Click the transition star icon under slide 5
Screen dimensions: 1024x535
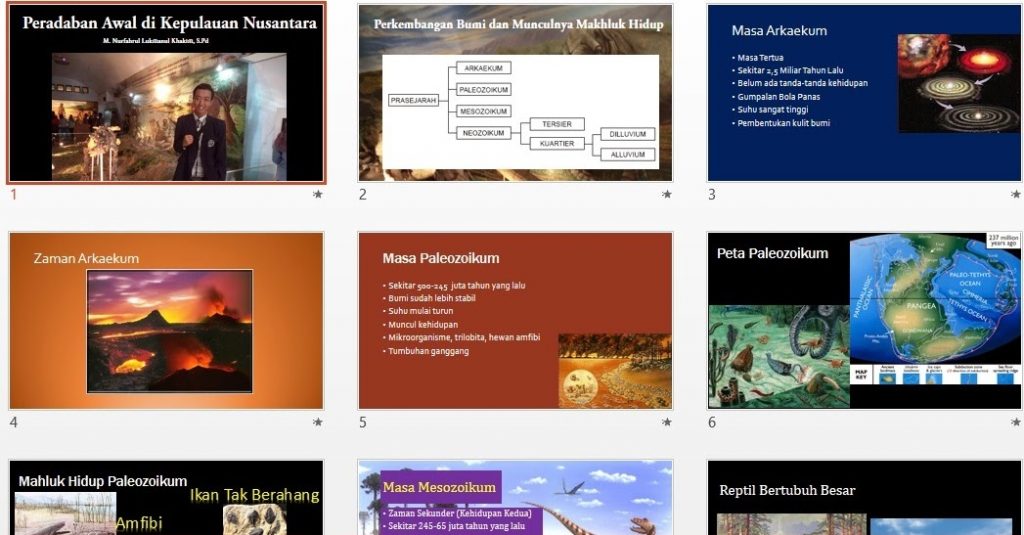pos(667,423)
